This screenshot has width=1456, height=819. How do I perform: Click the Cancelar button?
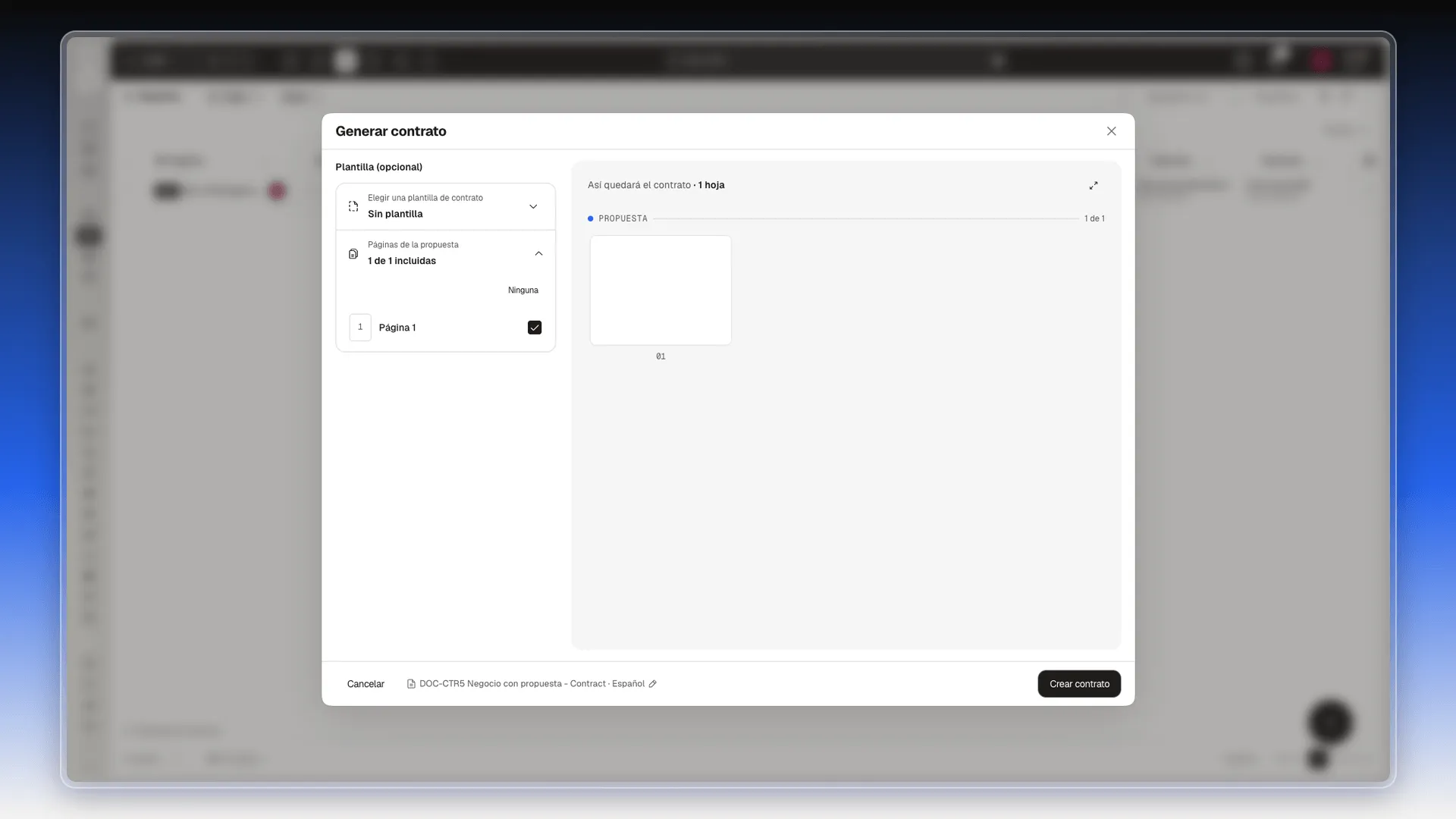tap(366, 684)
